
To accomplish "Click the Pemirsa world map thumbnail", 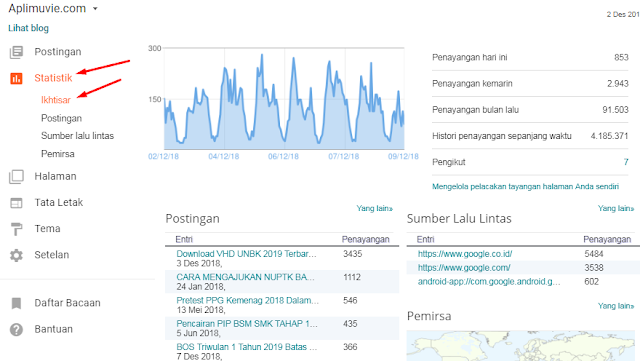I will point(521,345).
